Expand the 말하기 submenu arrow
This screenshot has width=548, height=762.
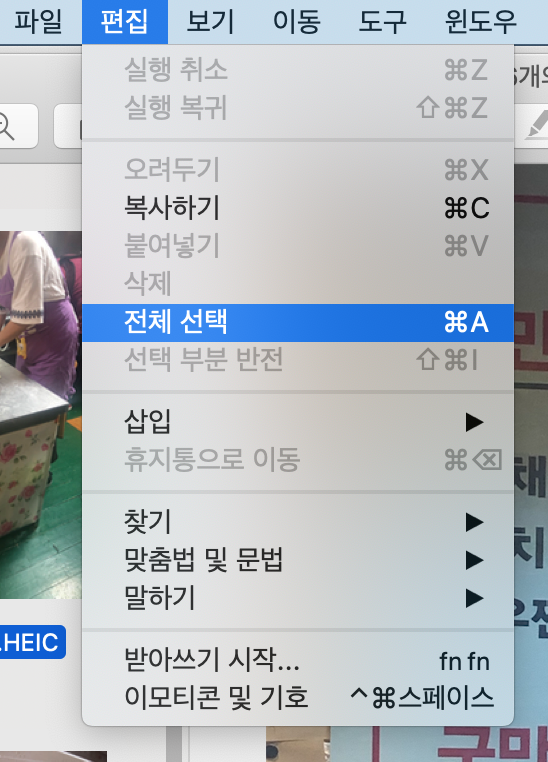(474, 598)
